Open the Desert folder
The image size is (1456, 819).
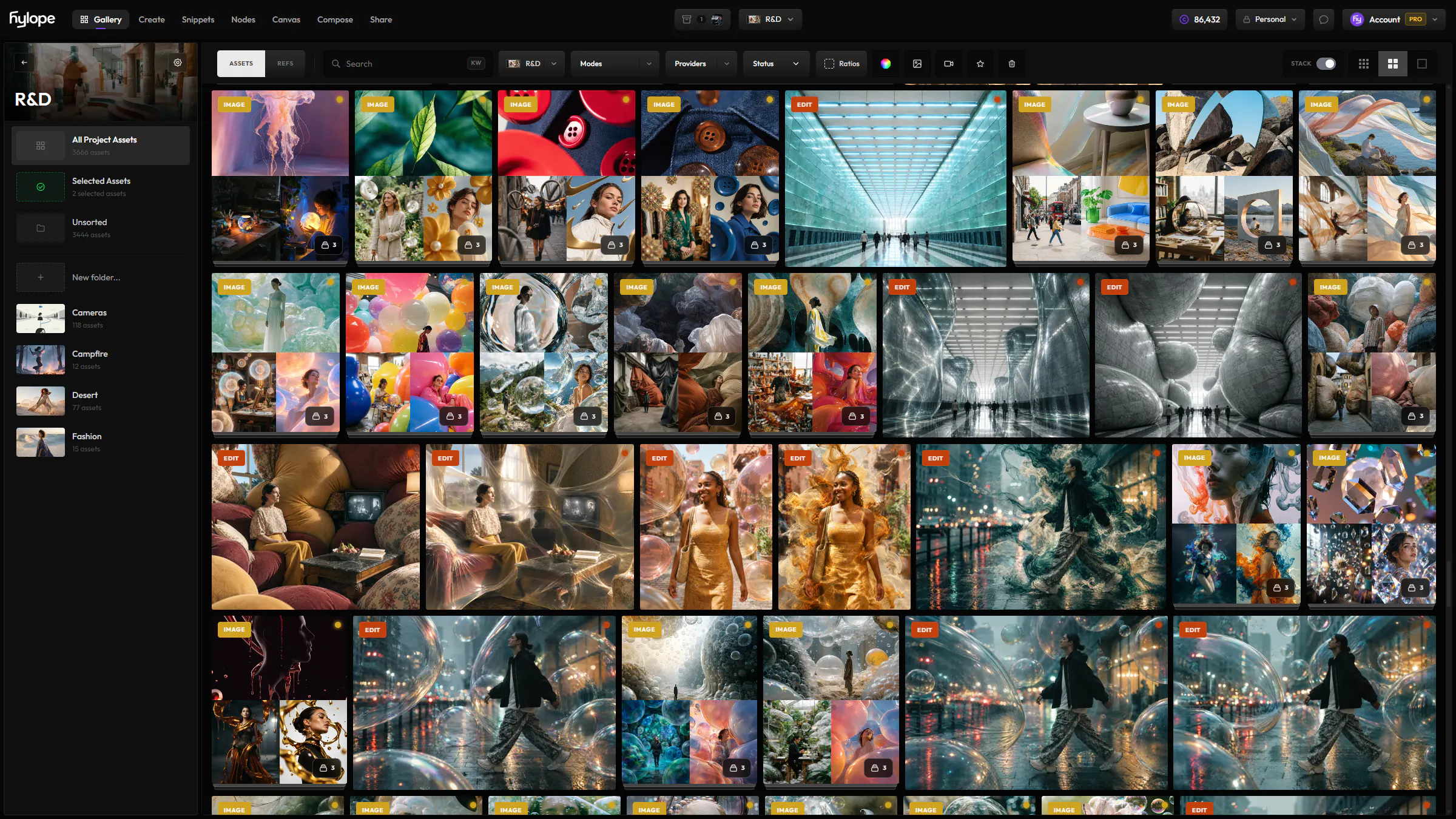point(101,401)
